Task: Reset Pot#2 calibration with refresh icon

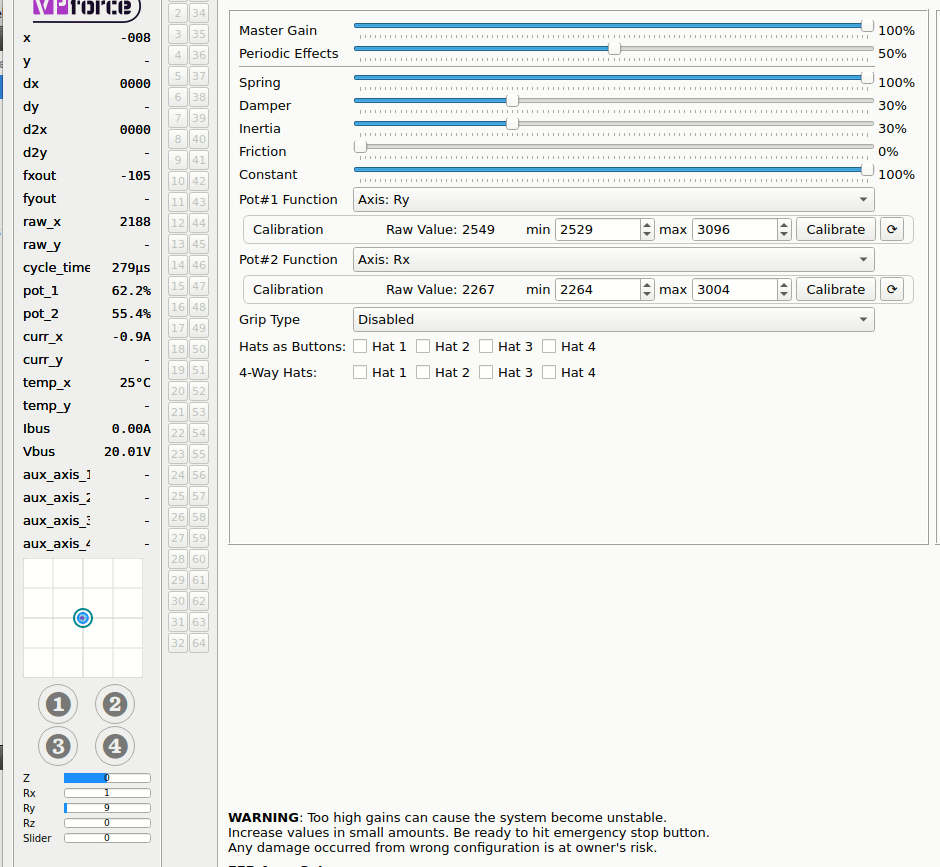Action: (892, 289)
